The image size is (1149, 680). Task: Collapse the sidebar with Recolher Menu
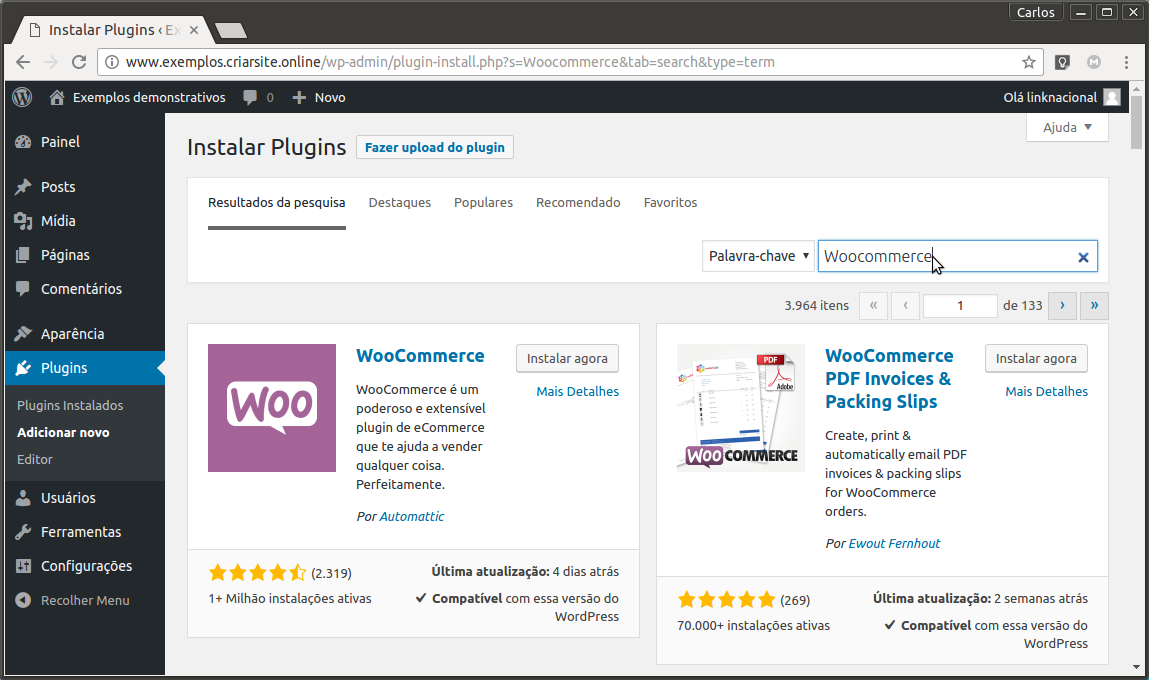click(x=72, y=600)
